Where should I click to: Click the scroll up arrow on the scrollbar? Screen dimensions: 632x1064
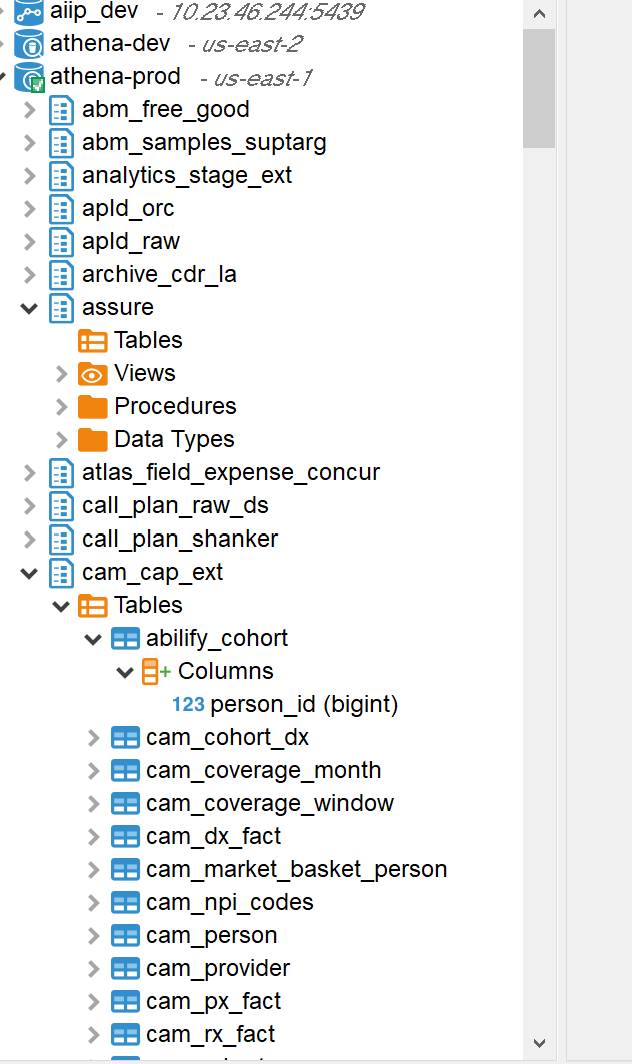click(x=539, y=13)
